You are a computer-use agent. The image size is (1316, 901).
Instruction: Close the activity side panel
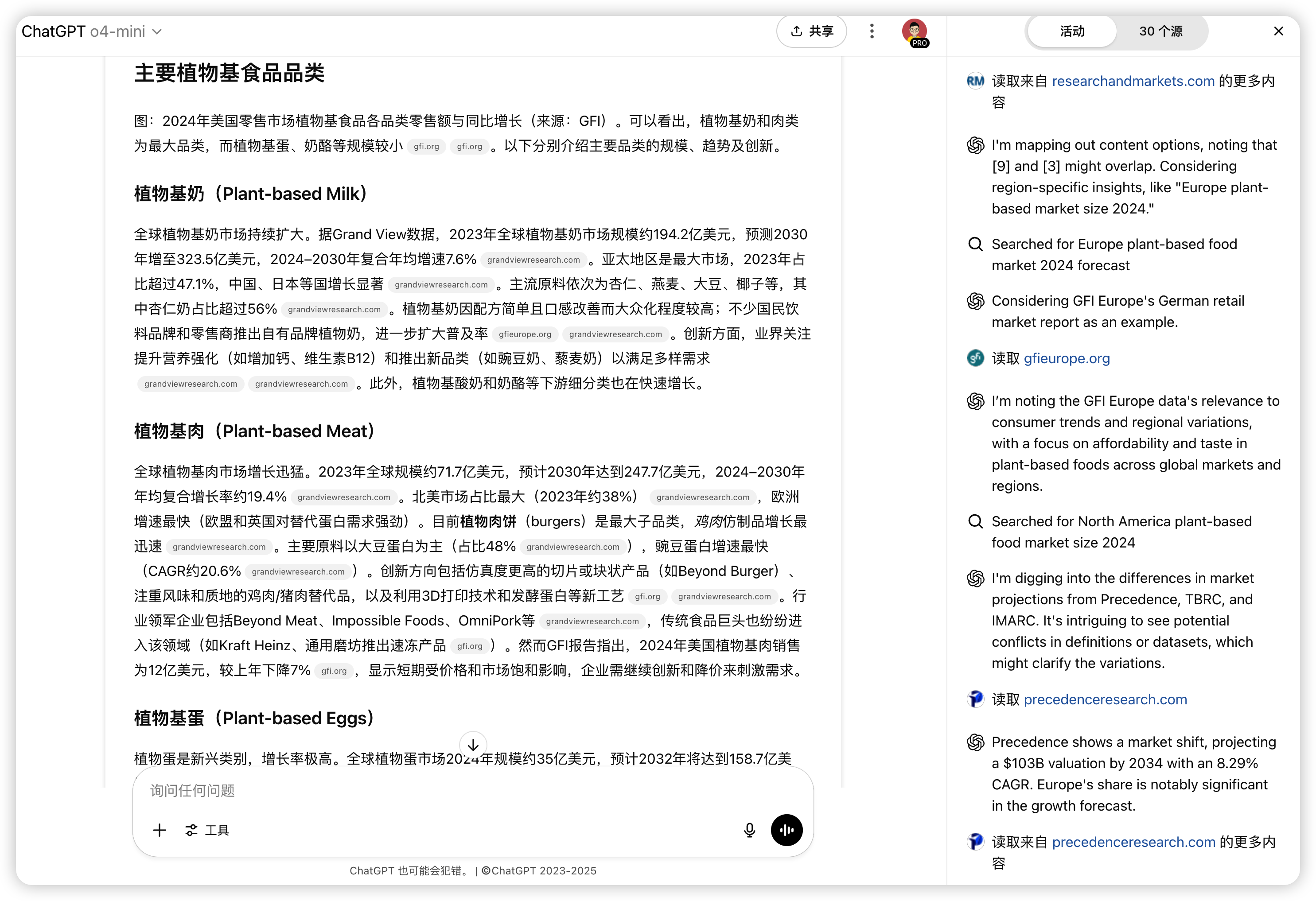[x=1278, y=31]
